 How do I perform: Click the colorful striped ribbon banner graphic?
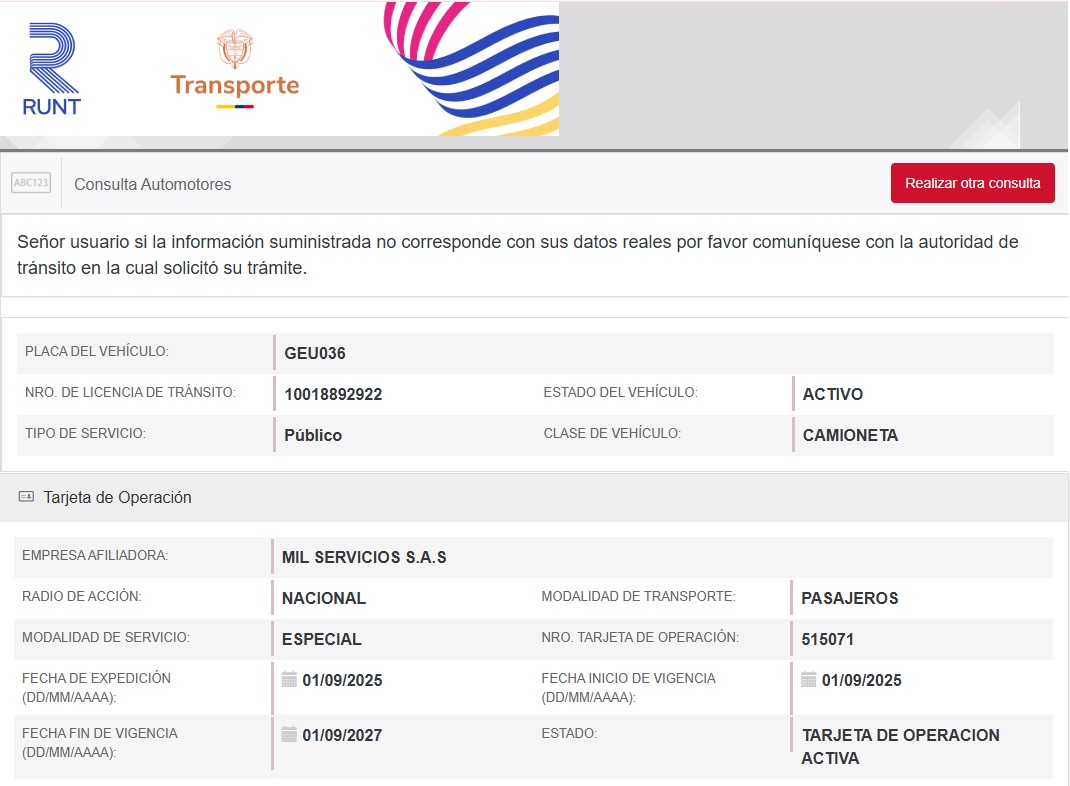pos(472,69)
